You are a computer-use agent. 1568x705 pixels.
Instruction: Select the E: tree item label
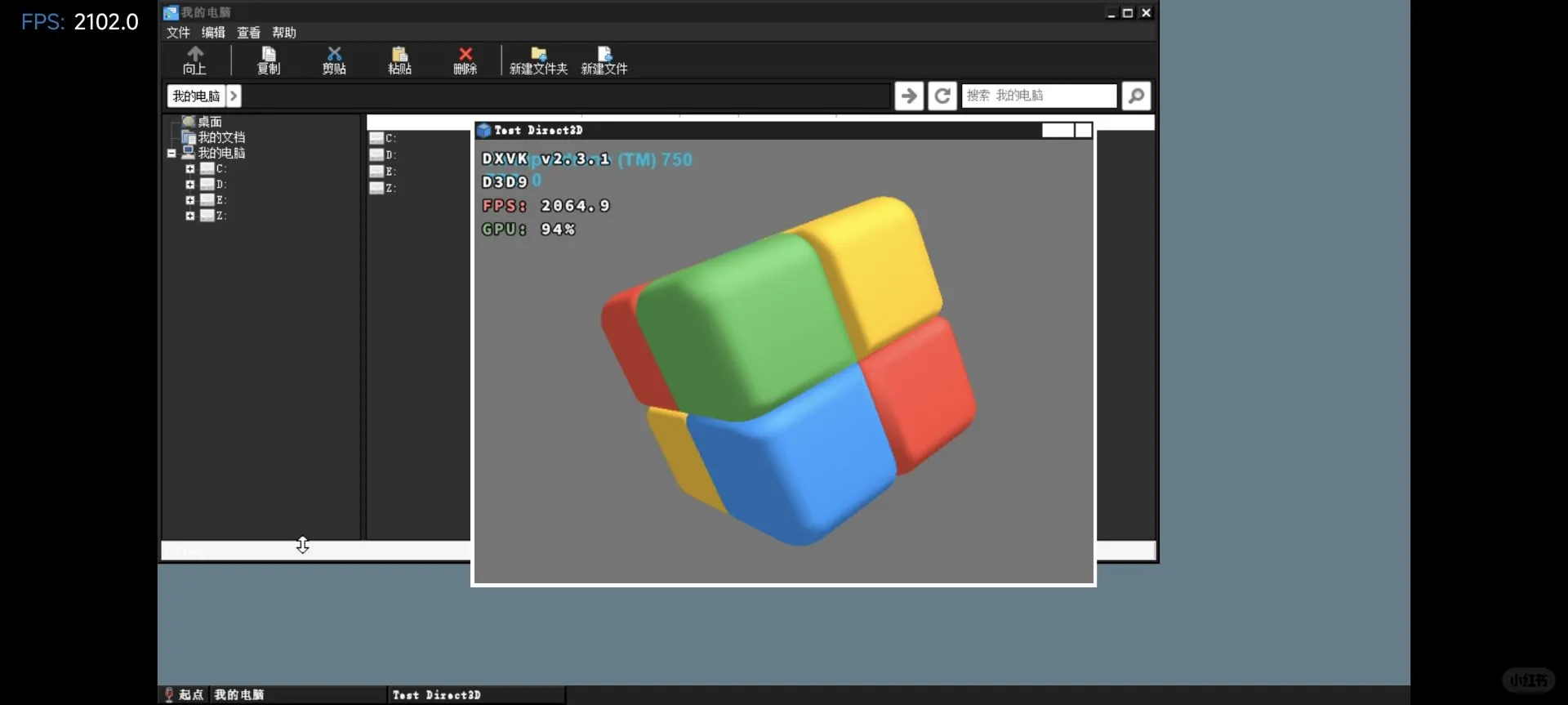point(221,200)
